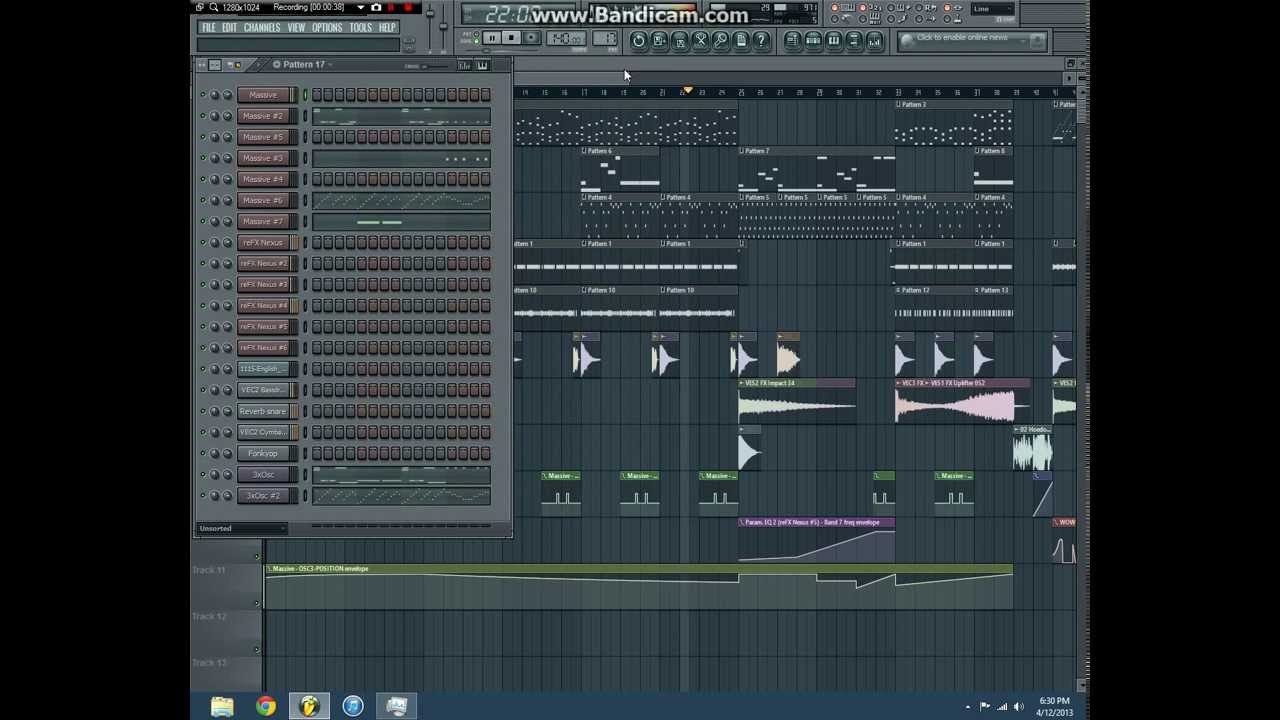1280x720 pixels.
Task: Click the transport Record button
Action: 531,39
